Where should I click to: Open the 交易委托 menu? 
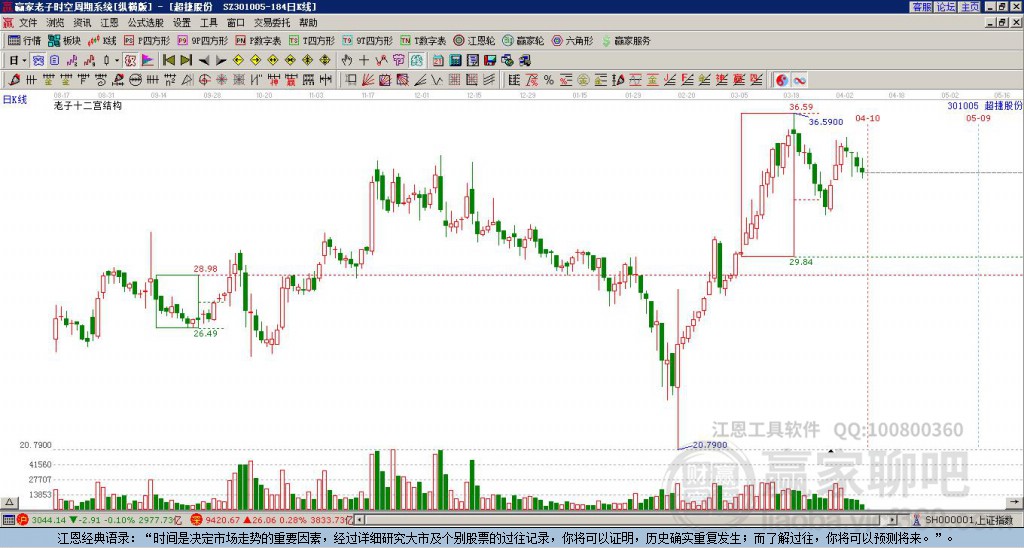click(x=272, y=23)
